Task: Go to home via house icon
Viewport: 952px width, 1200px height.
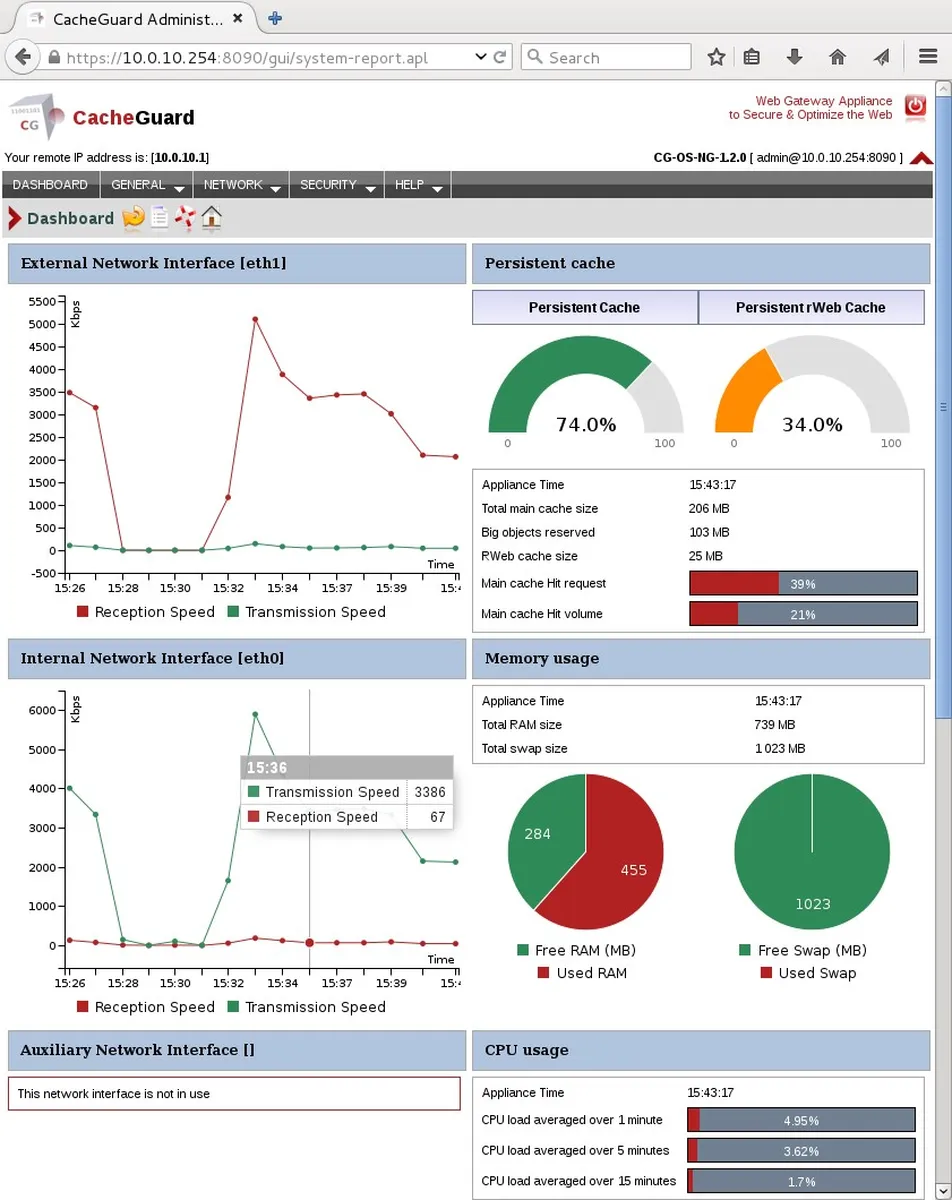Action: (211, 218)
